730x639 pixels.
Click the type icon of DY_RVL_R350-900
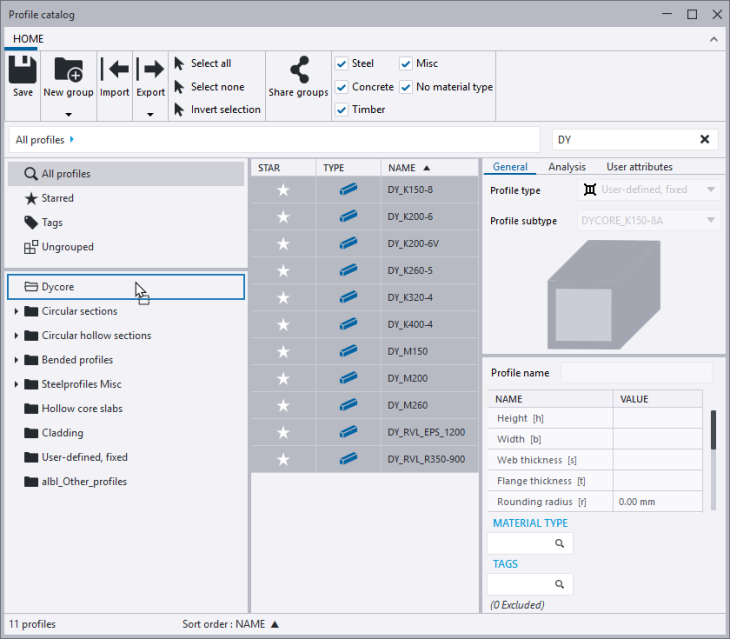[x=348, y=459]
